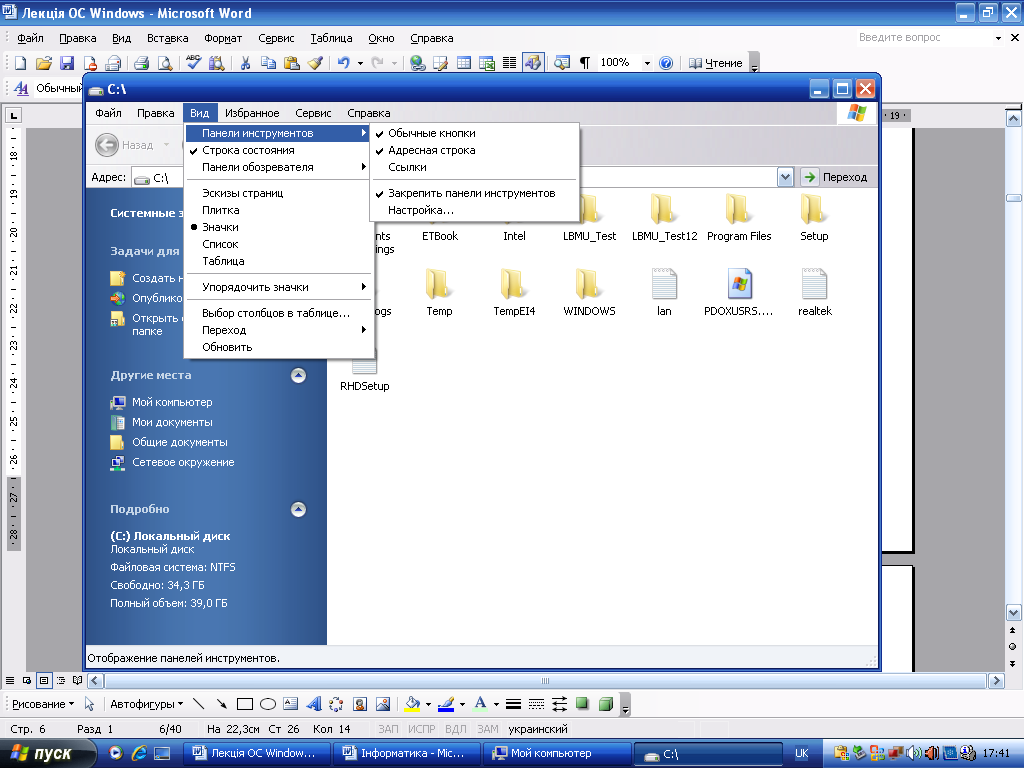
Task: Insert WordArt from Drawing toolbar
Action: pyautogui.click(x=314, y=704)
